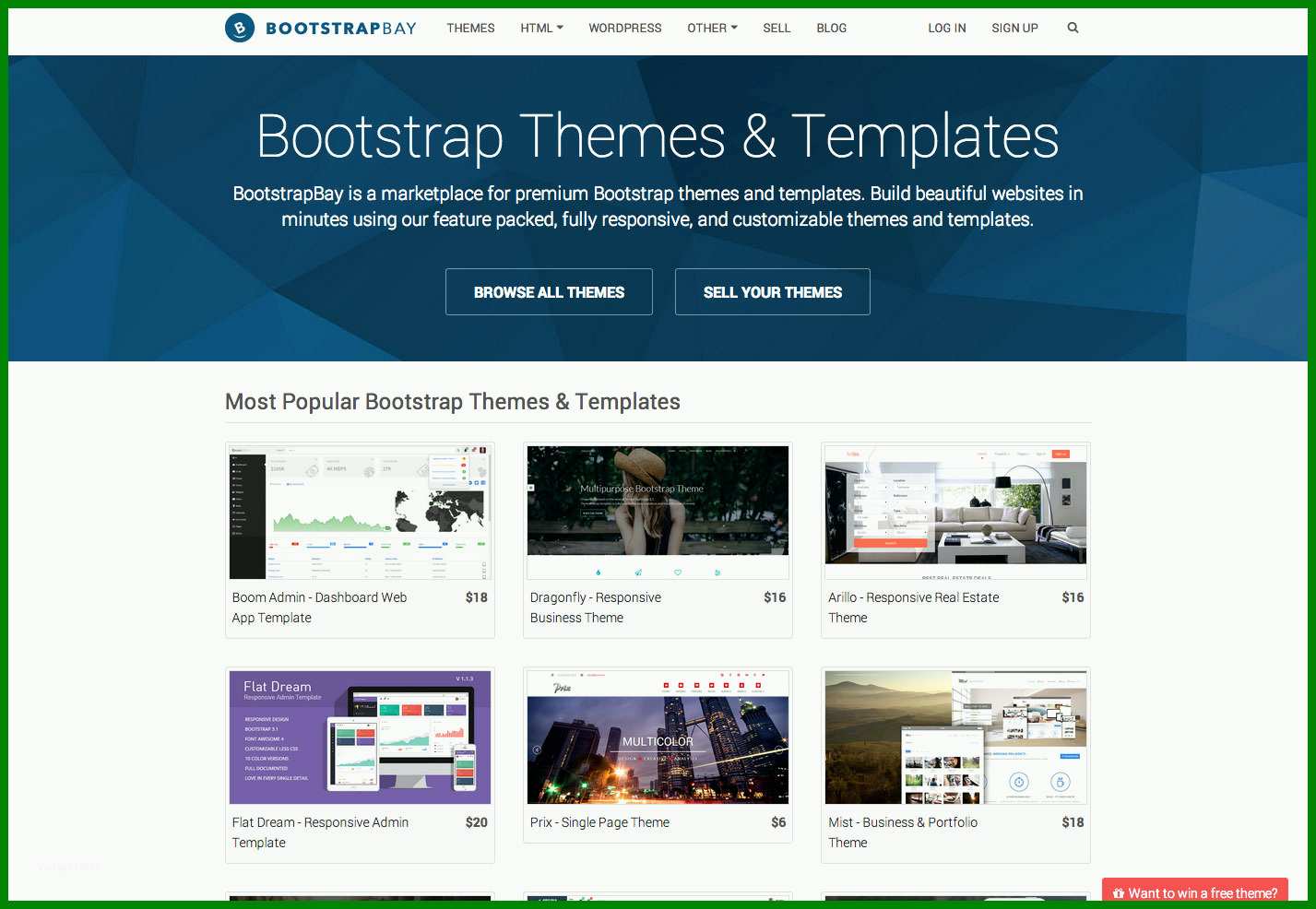Click 'Mist - Business & Portfolio Theme' title
Viewport: 1316px width, 909px height.
coord(903,832)
